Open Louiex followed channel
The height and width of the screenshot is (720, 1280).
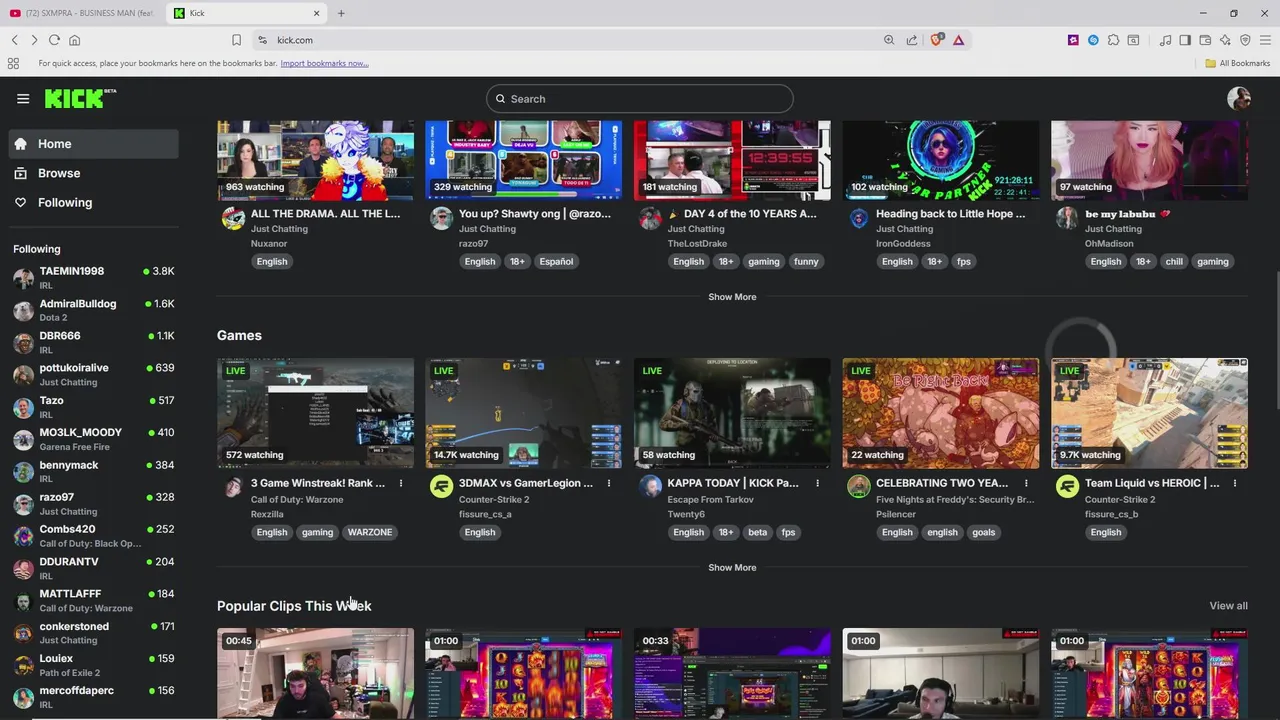click(x=94, y=665)
